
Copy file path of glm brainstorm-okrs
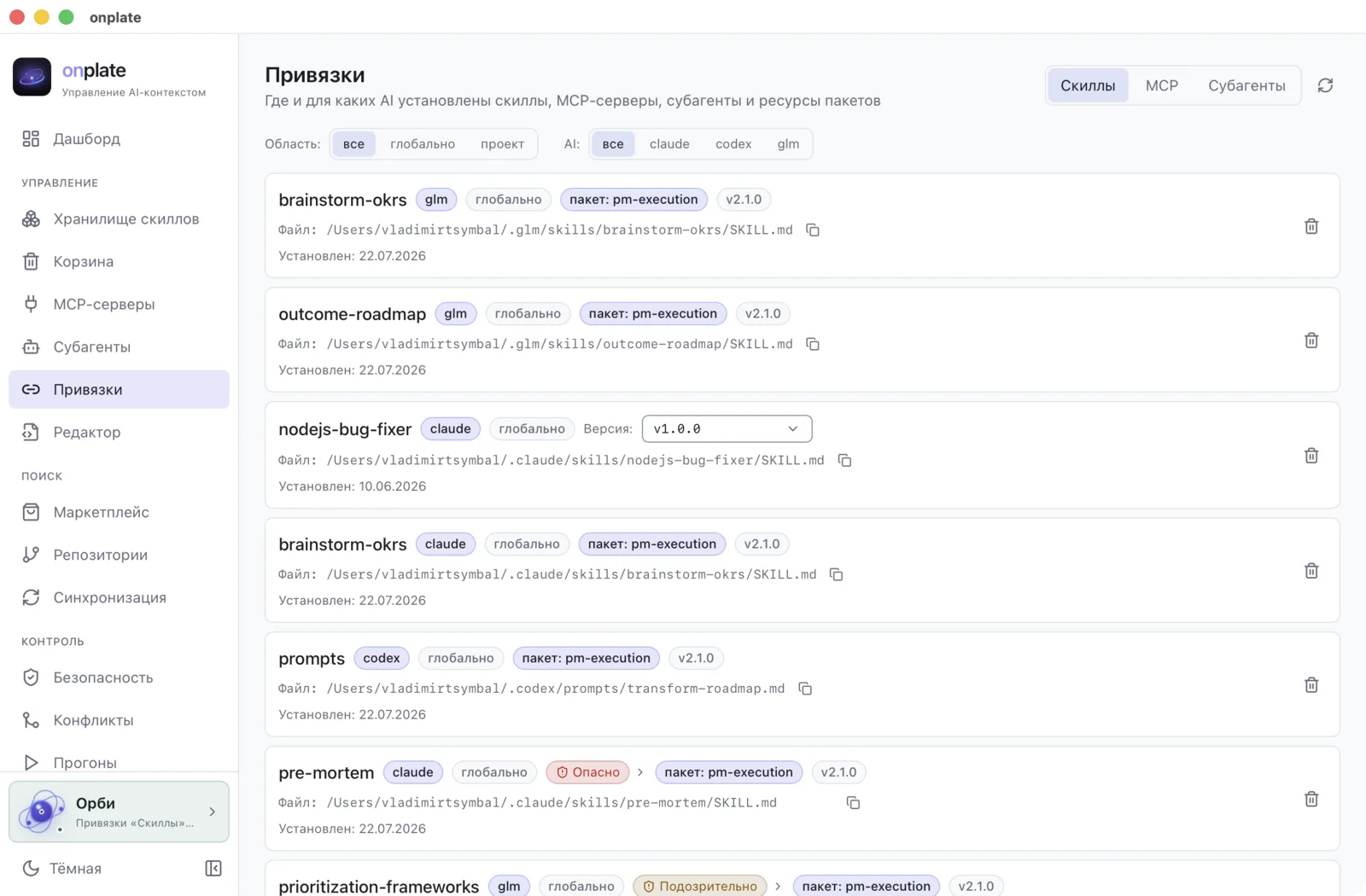click(x=813, y=230)
